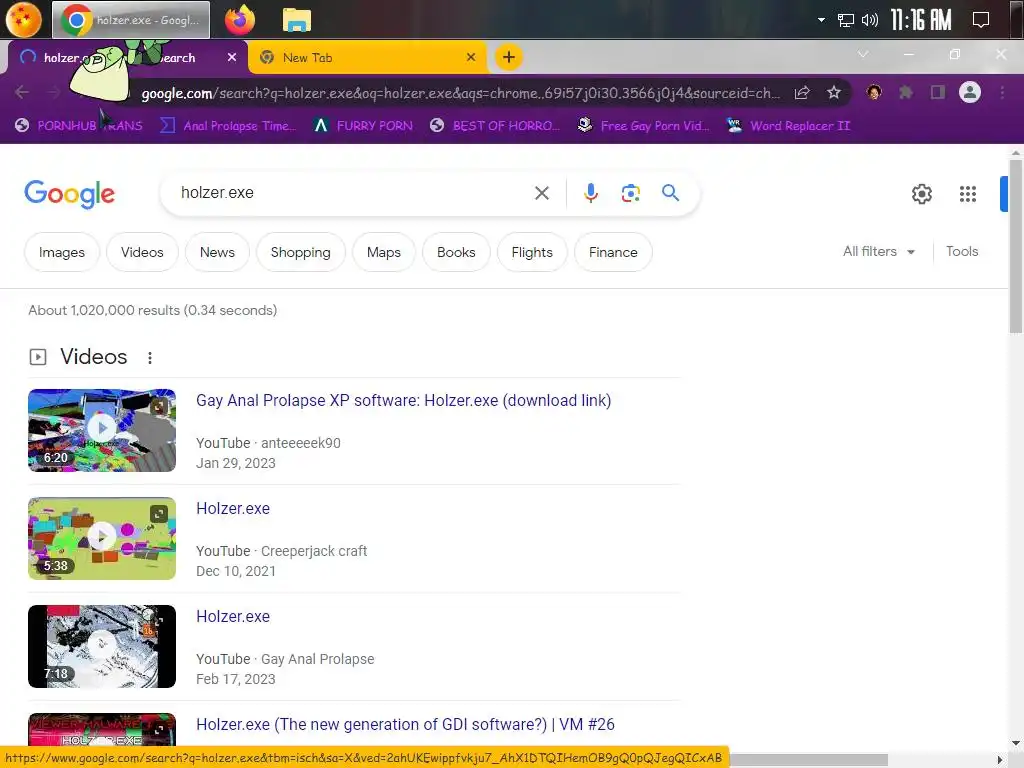Open the Chrome profile avatar
Image resolution: width=1024 pixels, height=768 pixels.
[970, 93]
